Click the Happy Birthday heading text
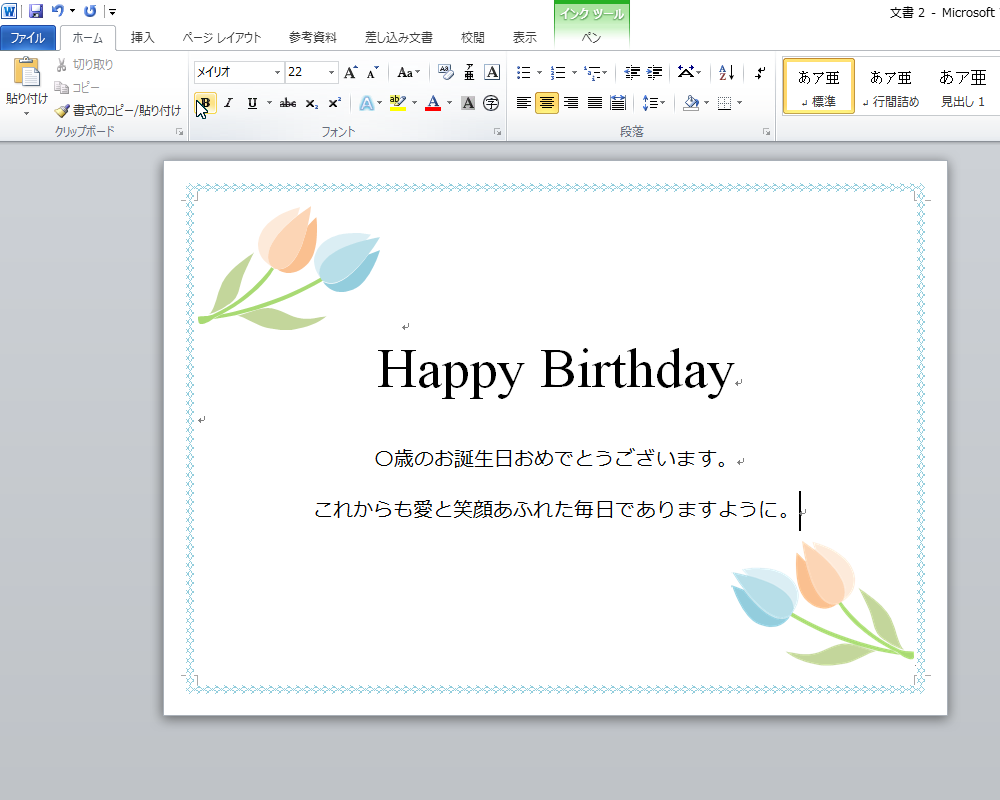The height and width of the screenshot is (800, 1000). click(x=554, y=370)
